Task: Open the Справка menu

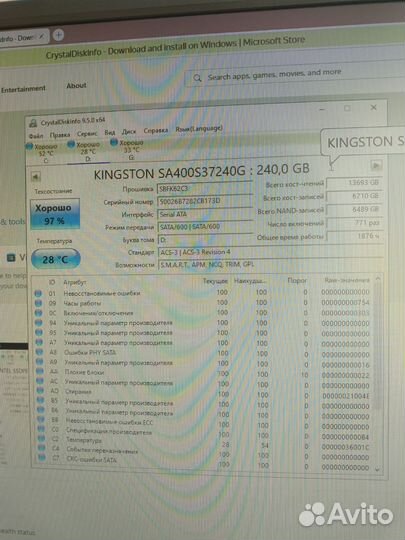Action: point(156,131)
